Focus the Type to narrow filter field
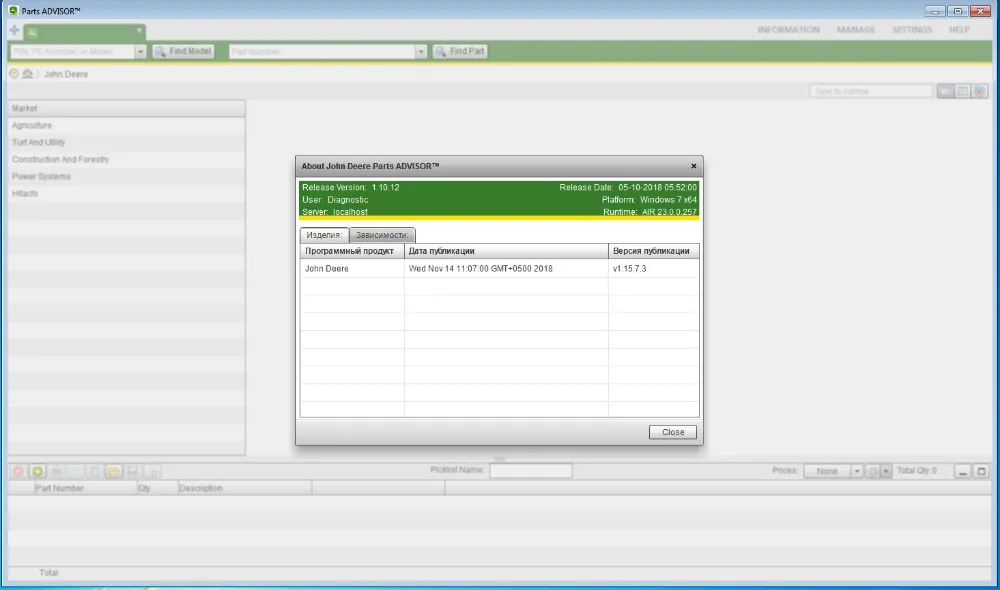 [871, 91]
